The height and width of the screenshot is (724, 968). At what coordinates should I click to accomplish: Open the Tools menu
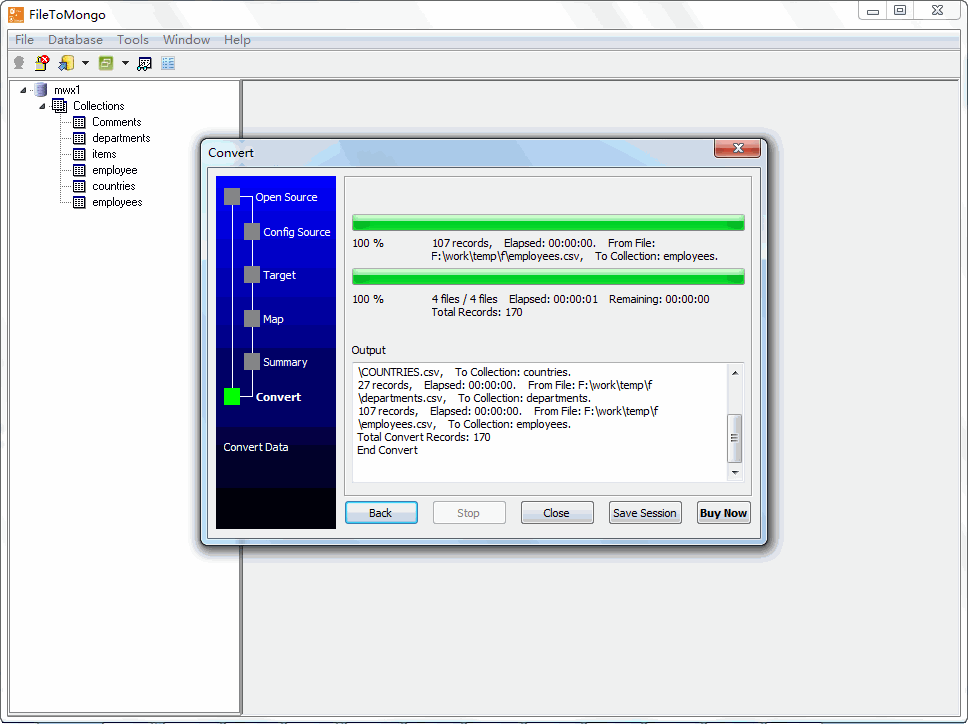(x=132, y=40)
